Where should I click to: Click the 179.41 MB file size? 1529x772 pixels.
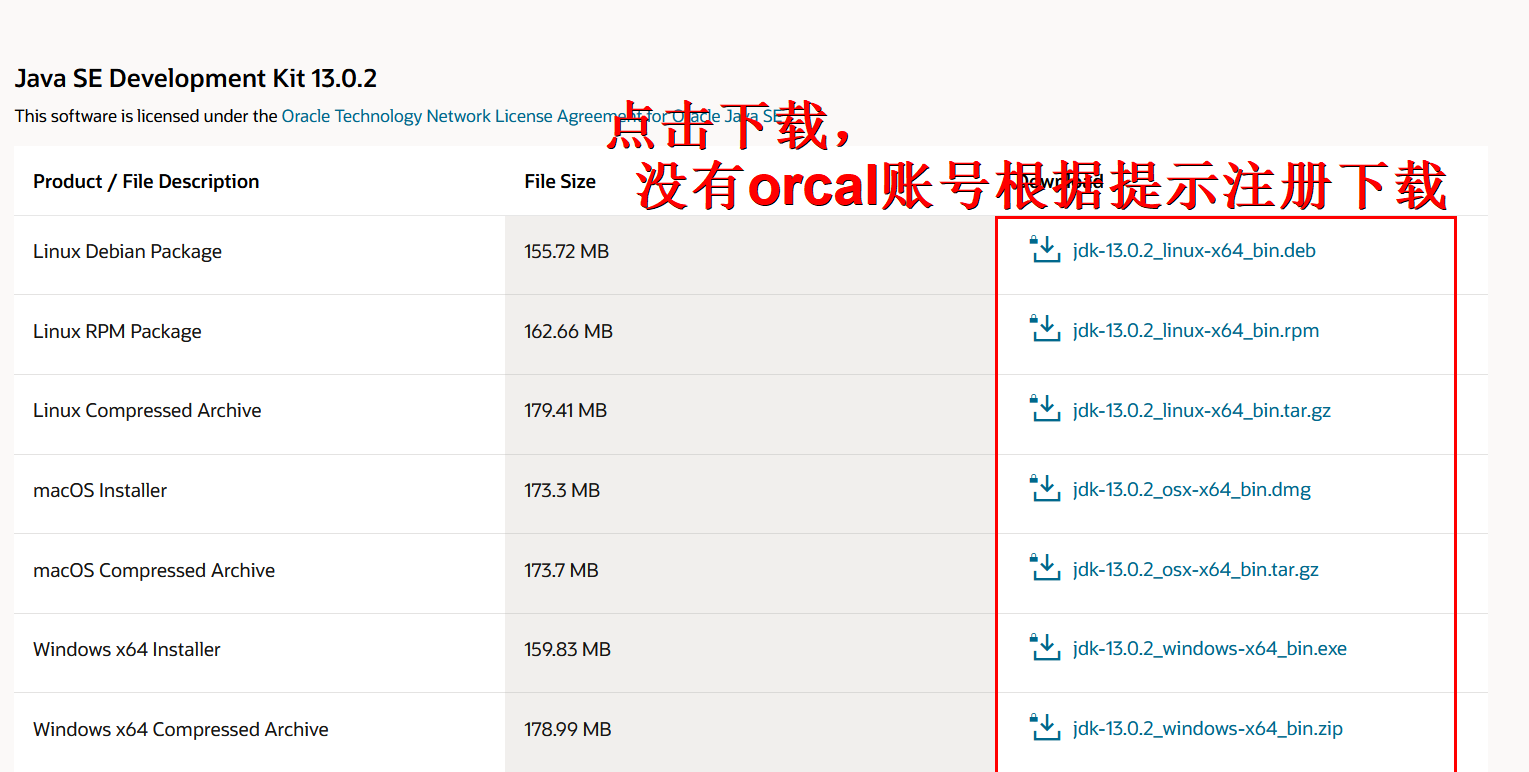click(565, 411)
